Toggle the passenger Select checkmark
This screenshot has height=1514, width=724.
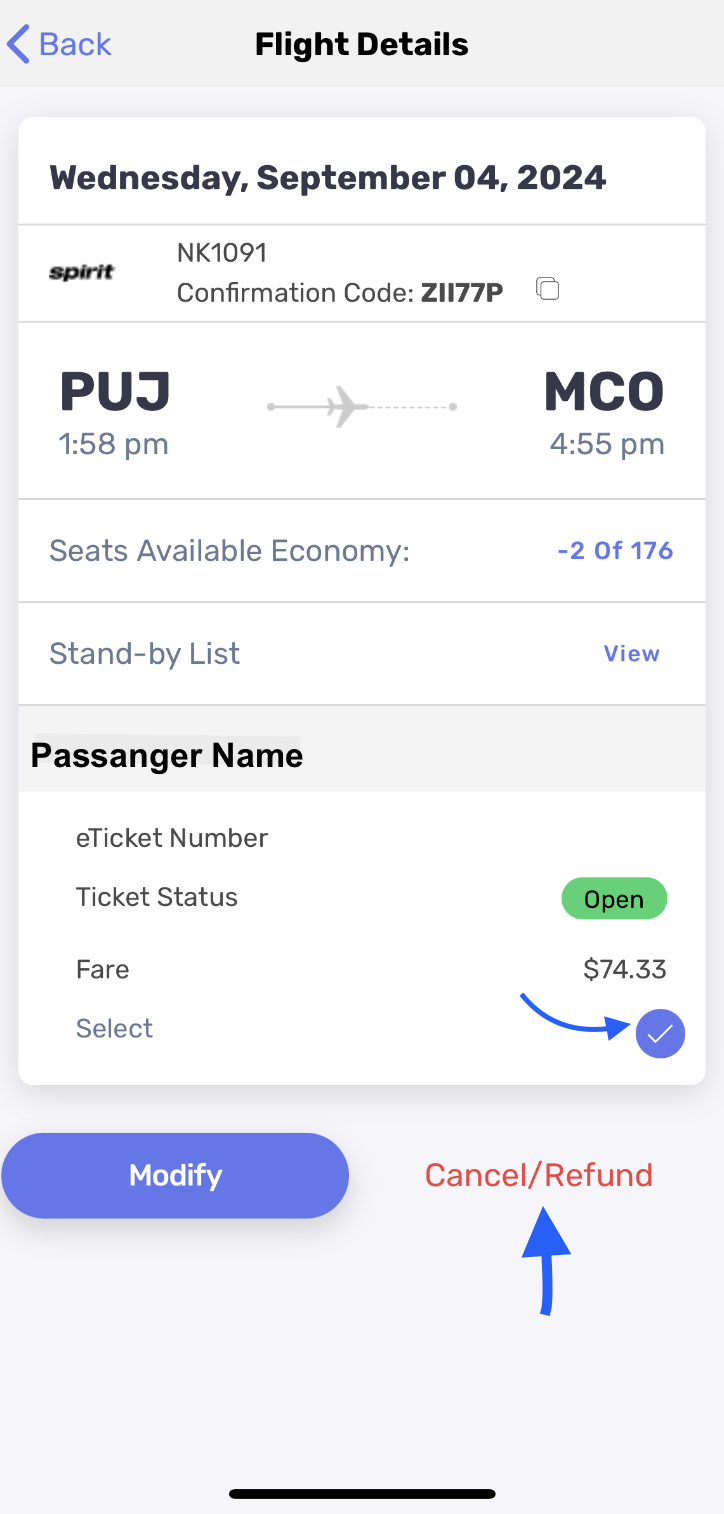pos(660,1034)
